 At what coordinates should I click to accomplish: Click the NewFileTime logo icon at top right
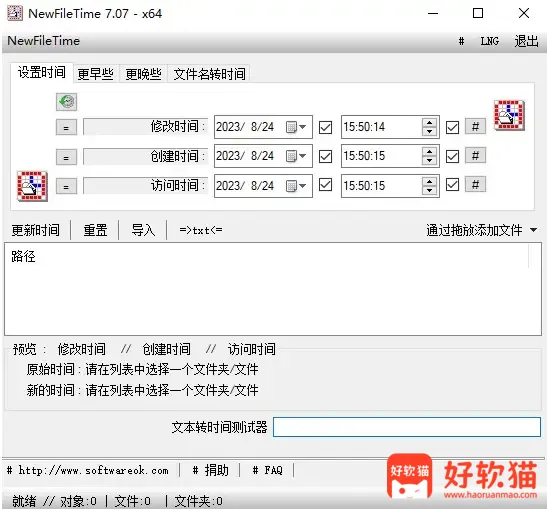pos(509,115)
